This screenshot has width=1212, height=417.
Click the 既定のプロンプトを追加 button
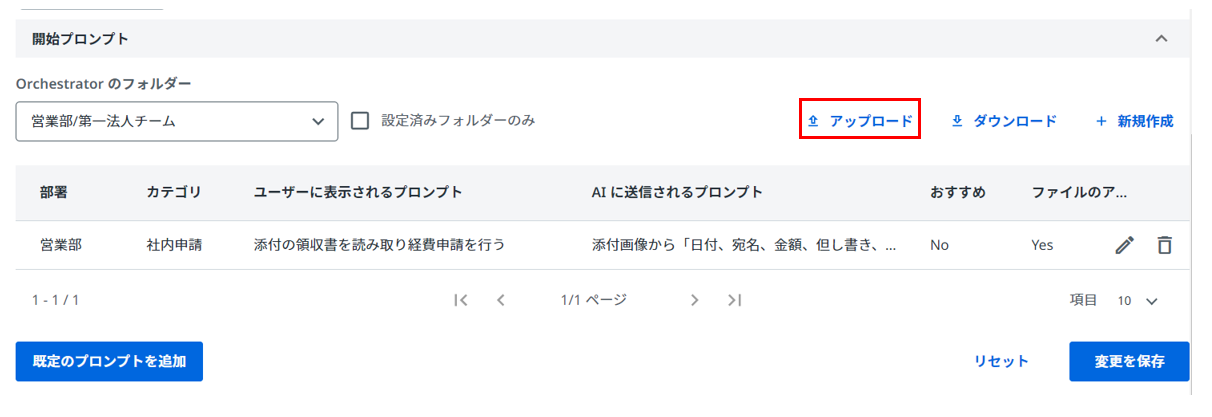click(x=109, y=361)
